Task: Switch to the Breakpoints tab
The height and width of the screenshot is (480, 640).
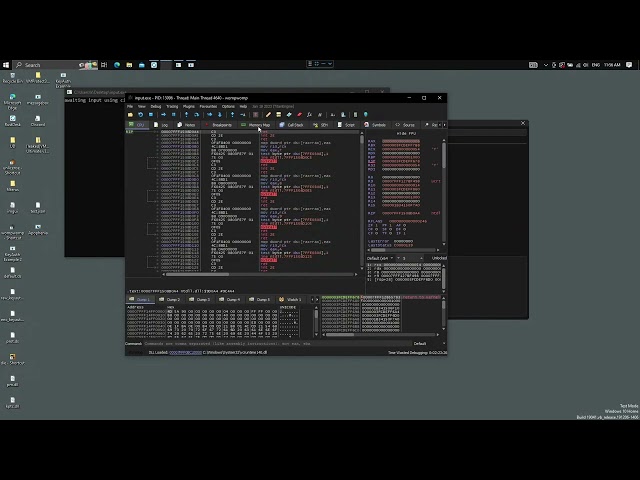Action: click(x=219, y=125)
